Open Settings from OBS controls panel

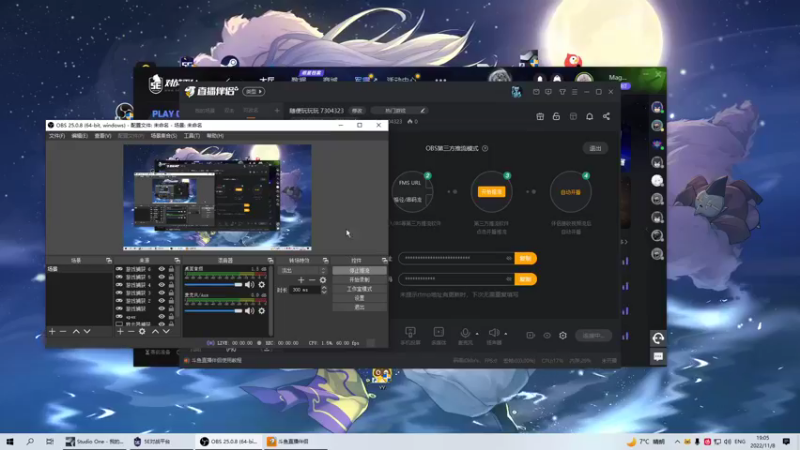click(x=360, y=298)
